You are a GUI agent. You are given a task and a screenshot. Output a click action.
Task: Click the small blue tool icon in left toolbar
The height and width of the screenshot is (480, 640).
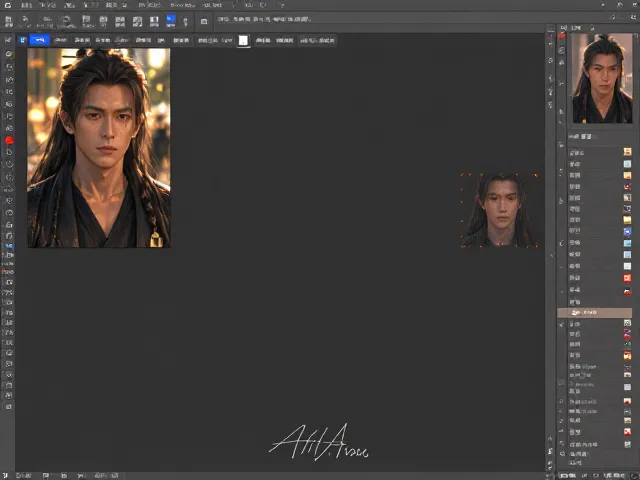(x=9, y=246)
